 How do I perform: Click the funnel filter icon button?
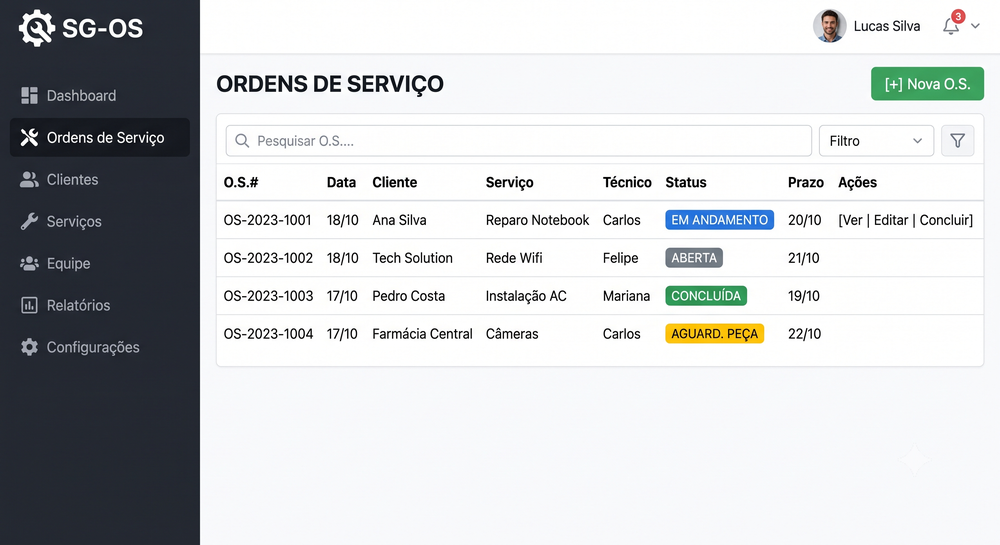[957, 141]
